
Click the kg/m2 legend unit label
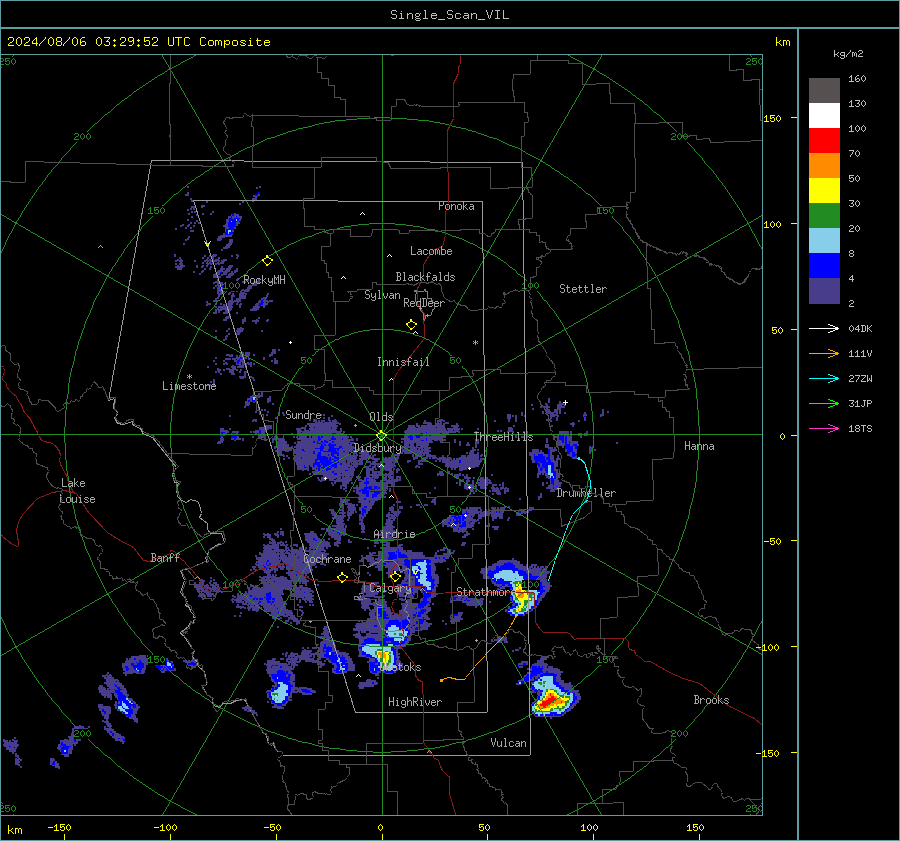coord(848,54)
